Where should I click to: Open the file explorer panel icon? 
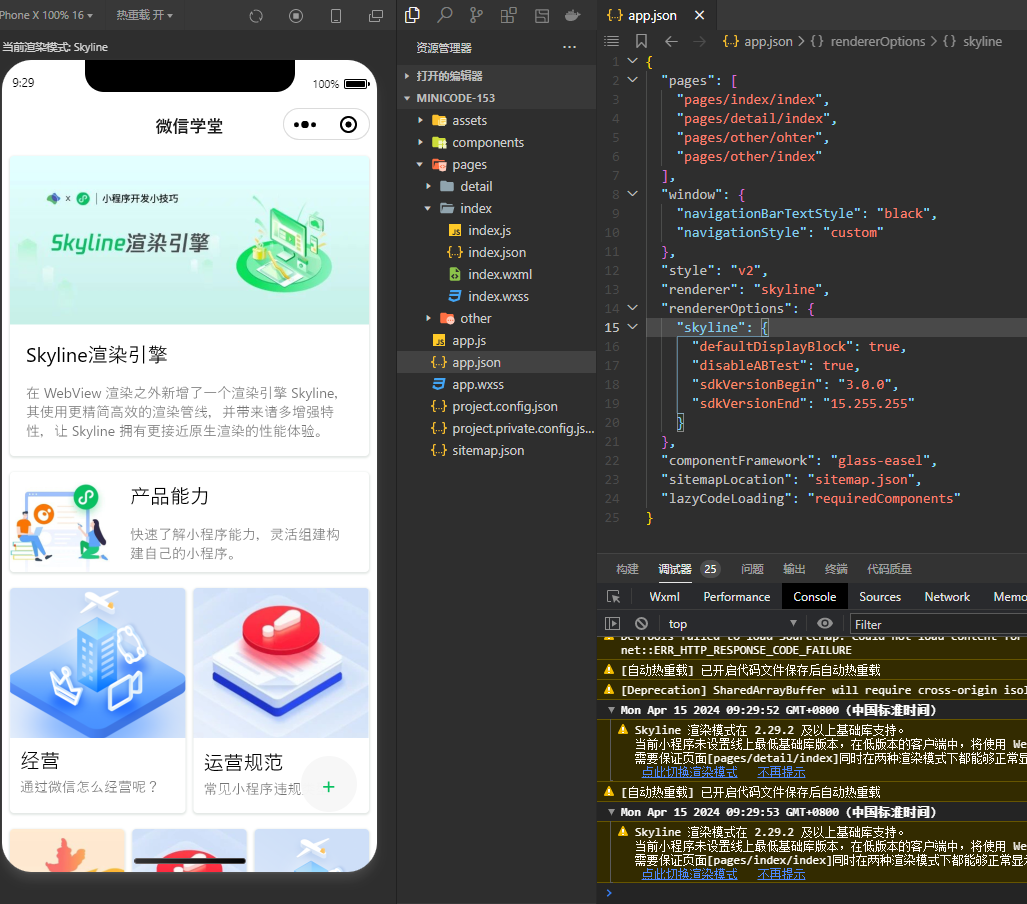click(x=413, y=15)
